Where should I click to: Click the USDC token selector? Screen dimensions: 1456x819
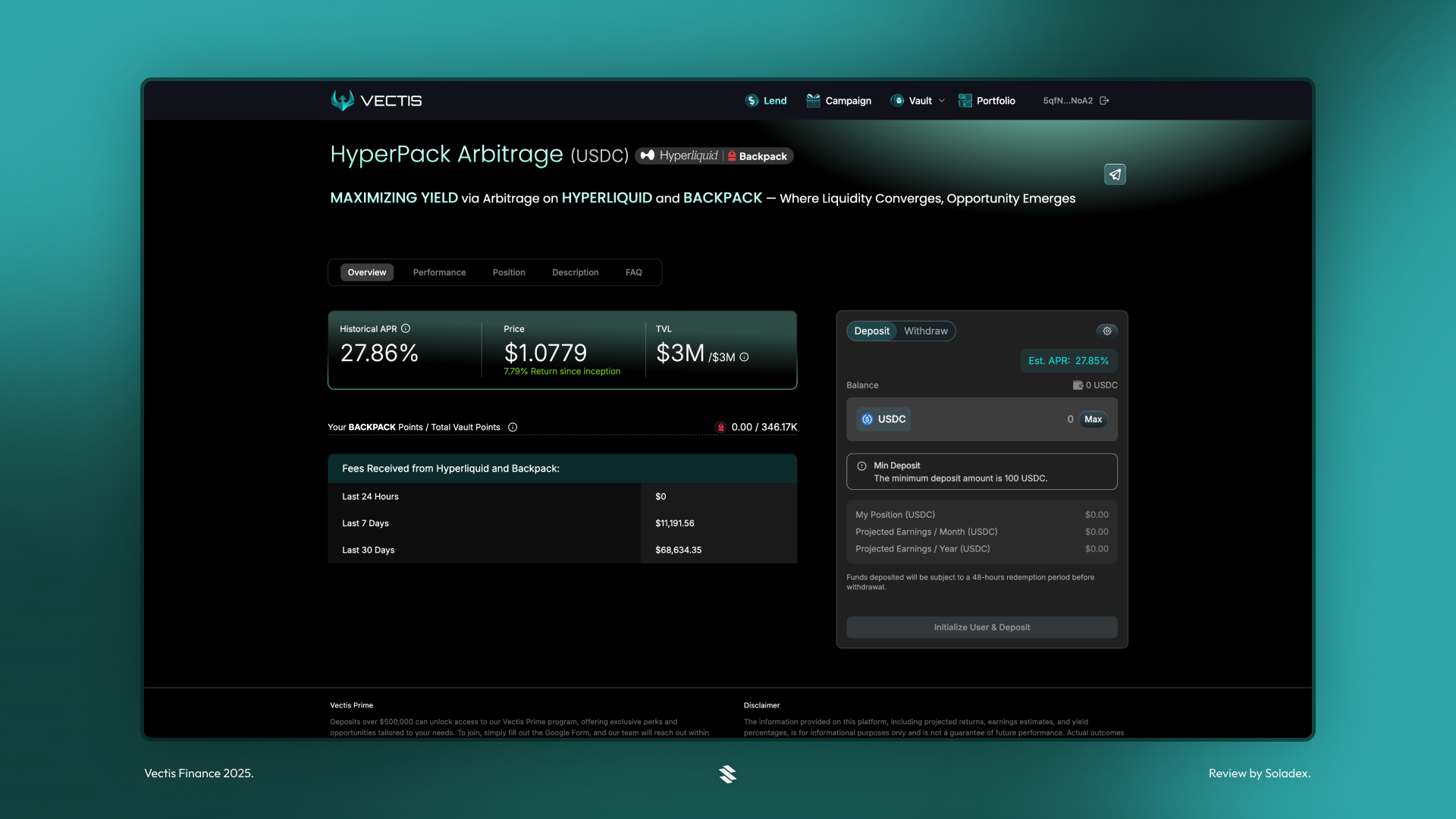pyautogui.click(x=883, y=419)
